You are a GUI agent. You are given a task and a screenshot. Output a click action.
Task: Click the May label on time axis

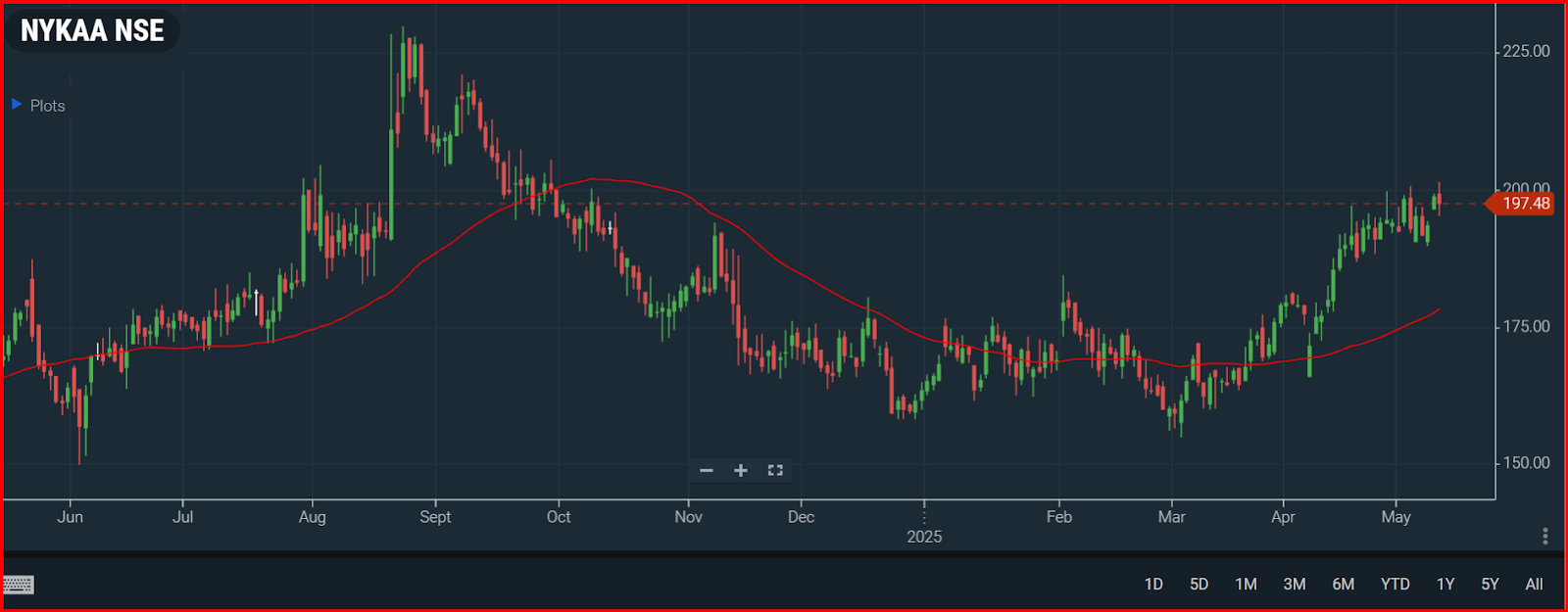coord(1396,517)
